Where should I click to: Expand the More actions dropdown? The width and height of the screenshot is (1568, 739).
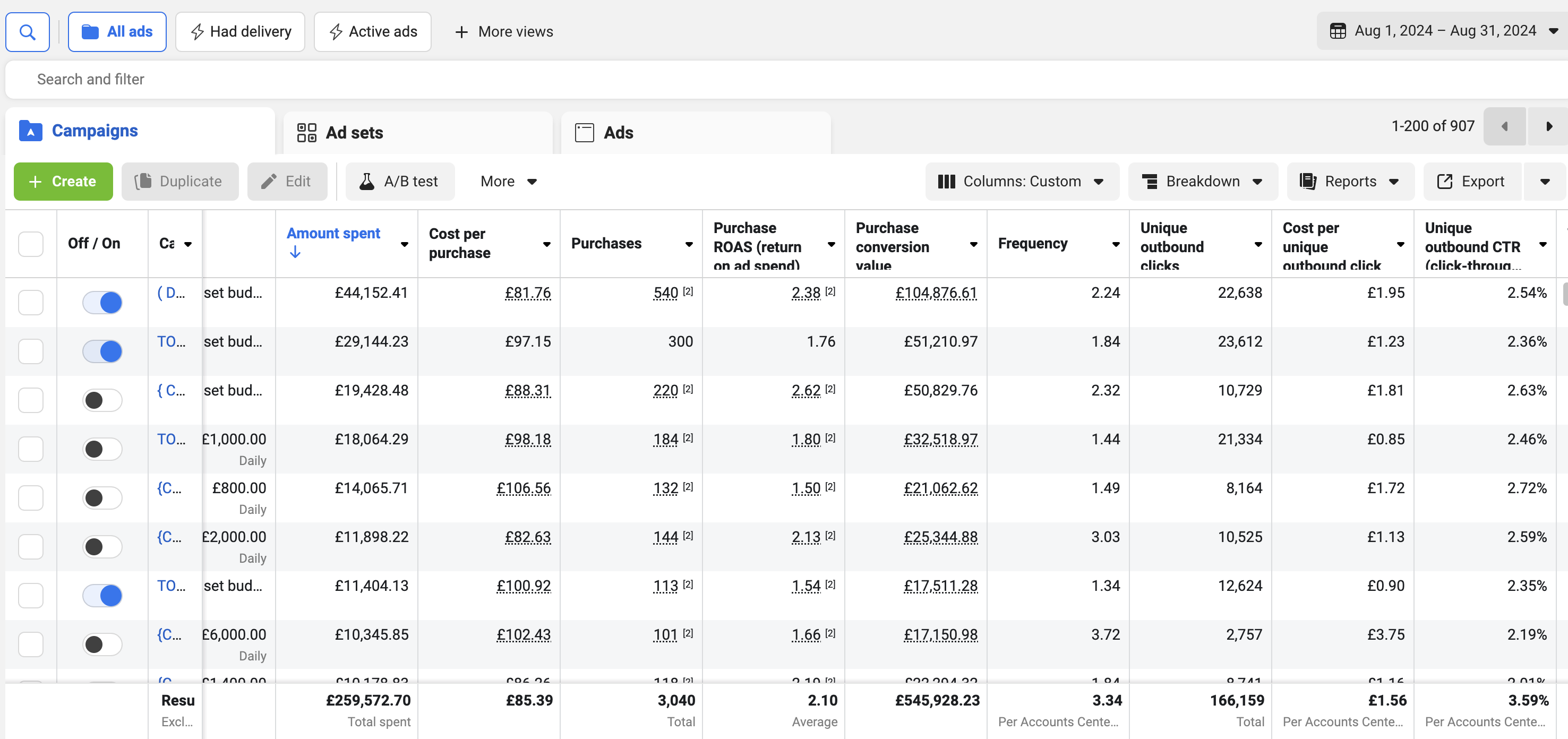click(508, 182)
